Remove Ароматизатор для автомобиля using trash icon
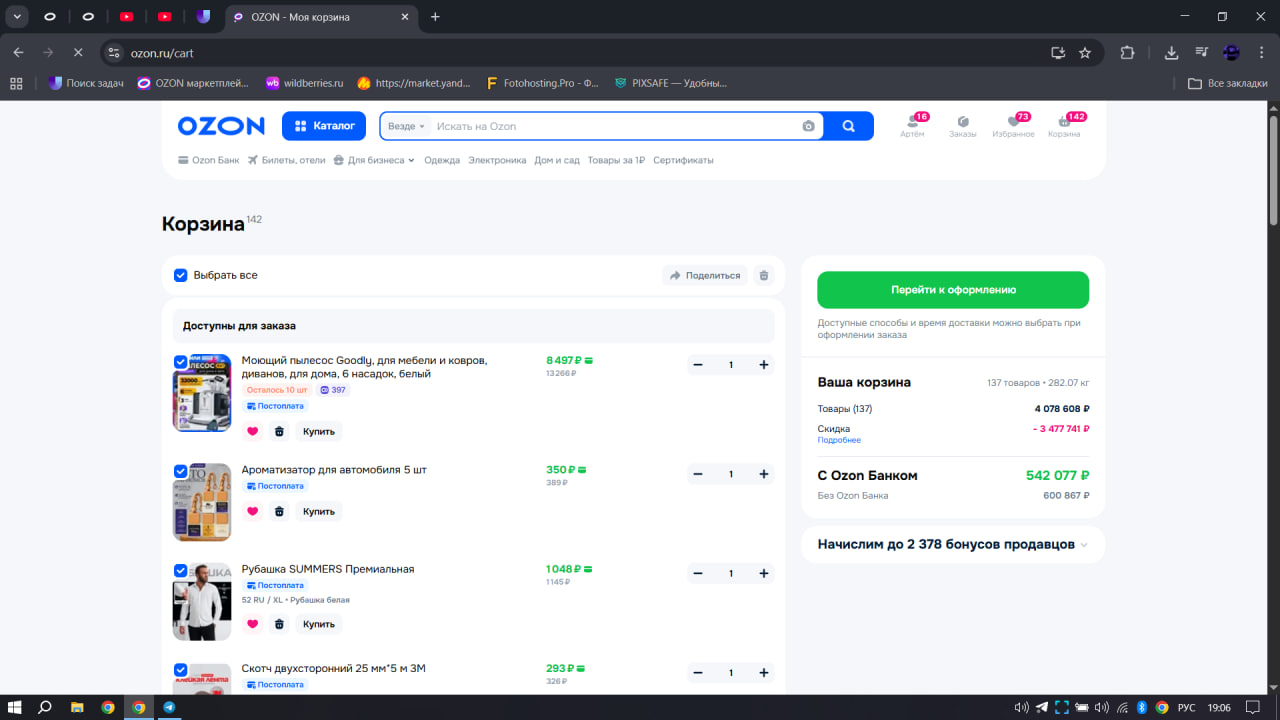The width and height of the screenshot is (1280, 720). click(279, 511)
